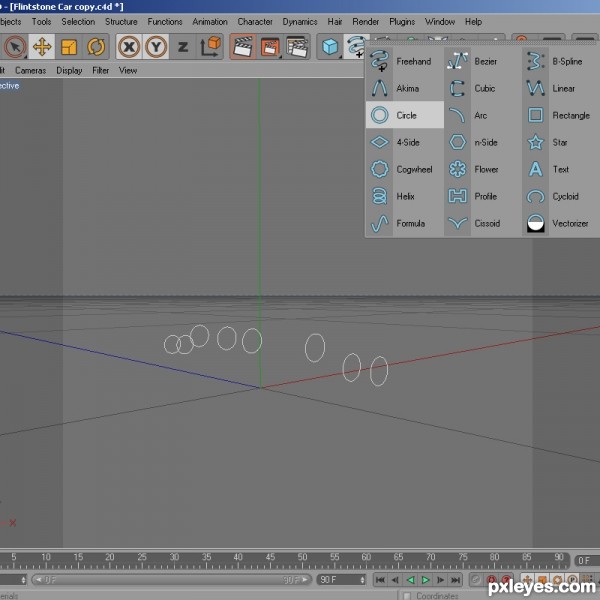Choose the Akima spline
This screenshot has height=600, width=600.
point(405,88)
